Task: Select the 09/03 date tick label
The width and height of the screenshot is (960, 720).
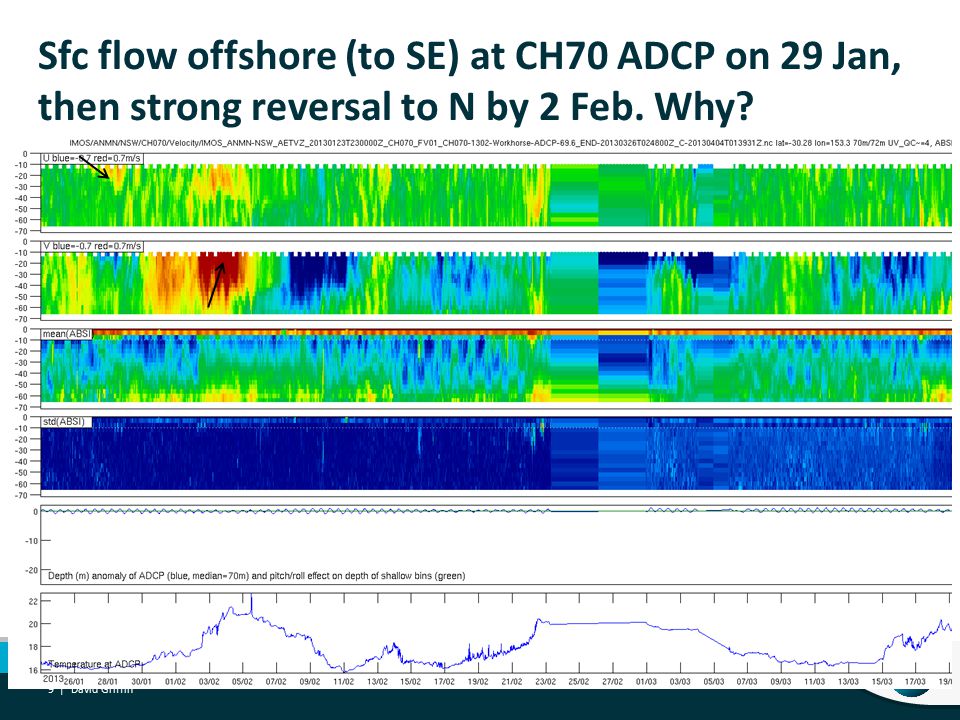Action: click(x=781, y=681)
